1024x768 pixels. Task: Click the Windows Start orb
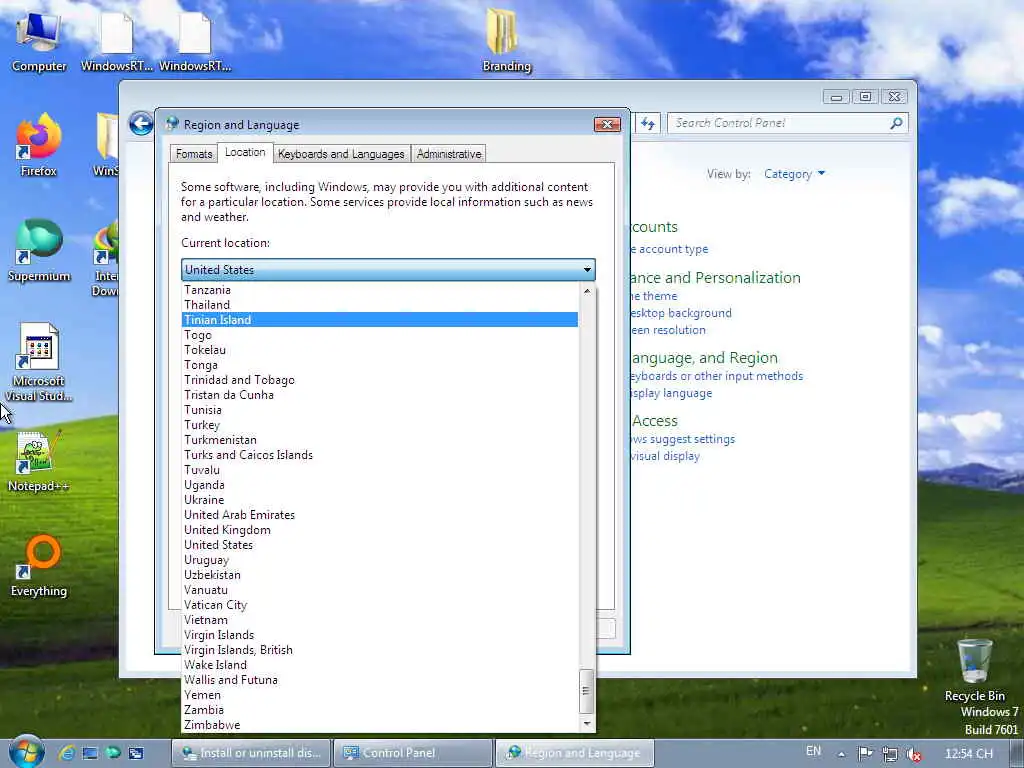(26, 752)
